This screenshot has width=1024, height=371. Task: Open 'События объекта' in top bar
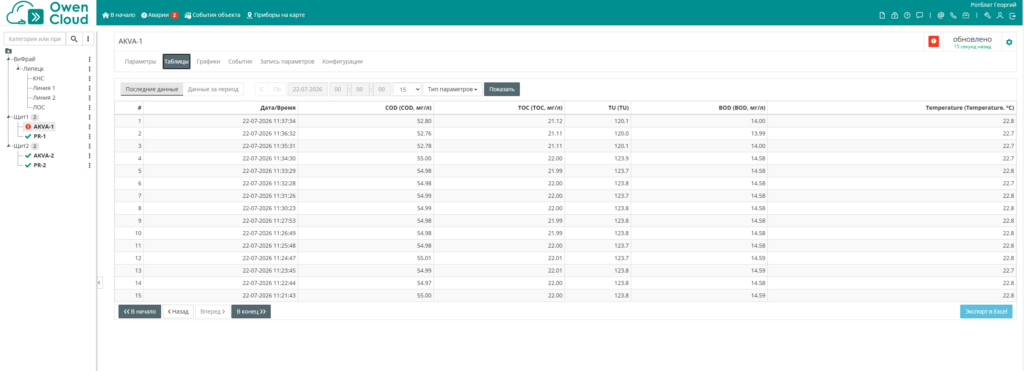(212, 15)
